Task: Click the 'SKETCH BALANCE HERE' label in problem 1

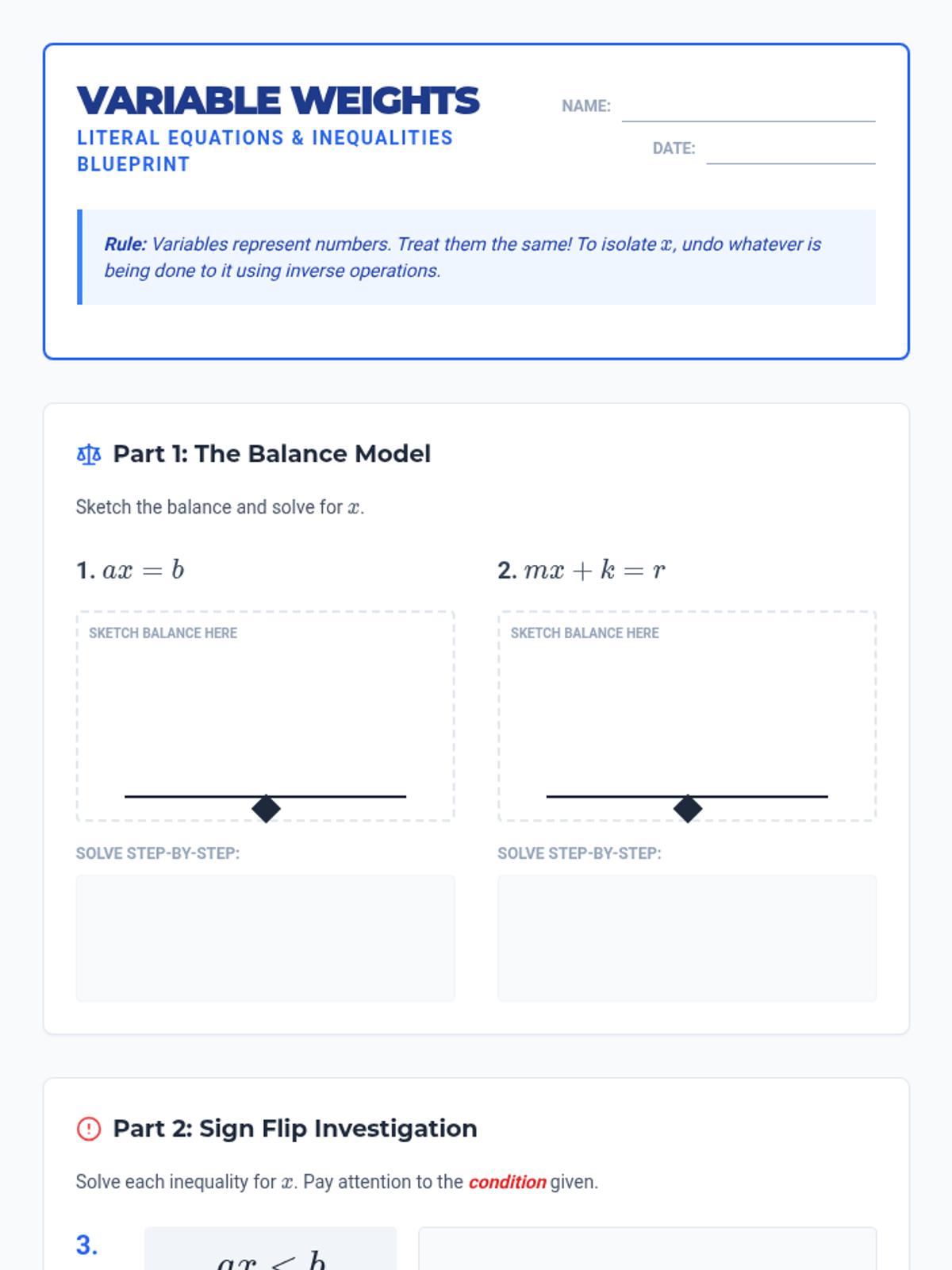Action: point(163,633)
